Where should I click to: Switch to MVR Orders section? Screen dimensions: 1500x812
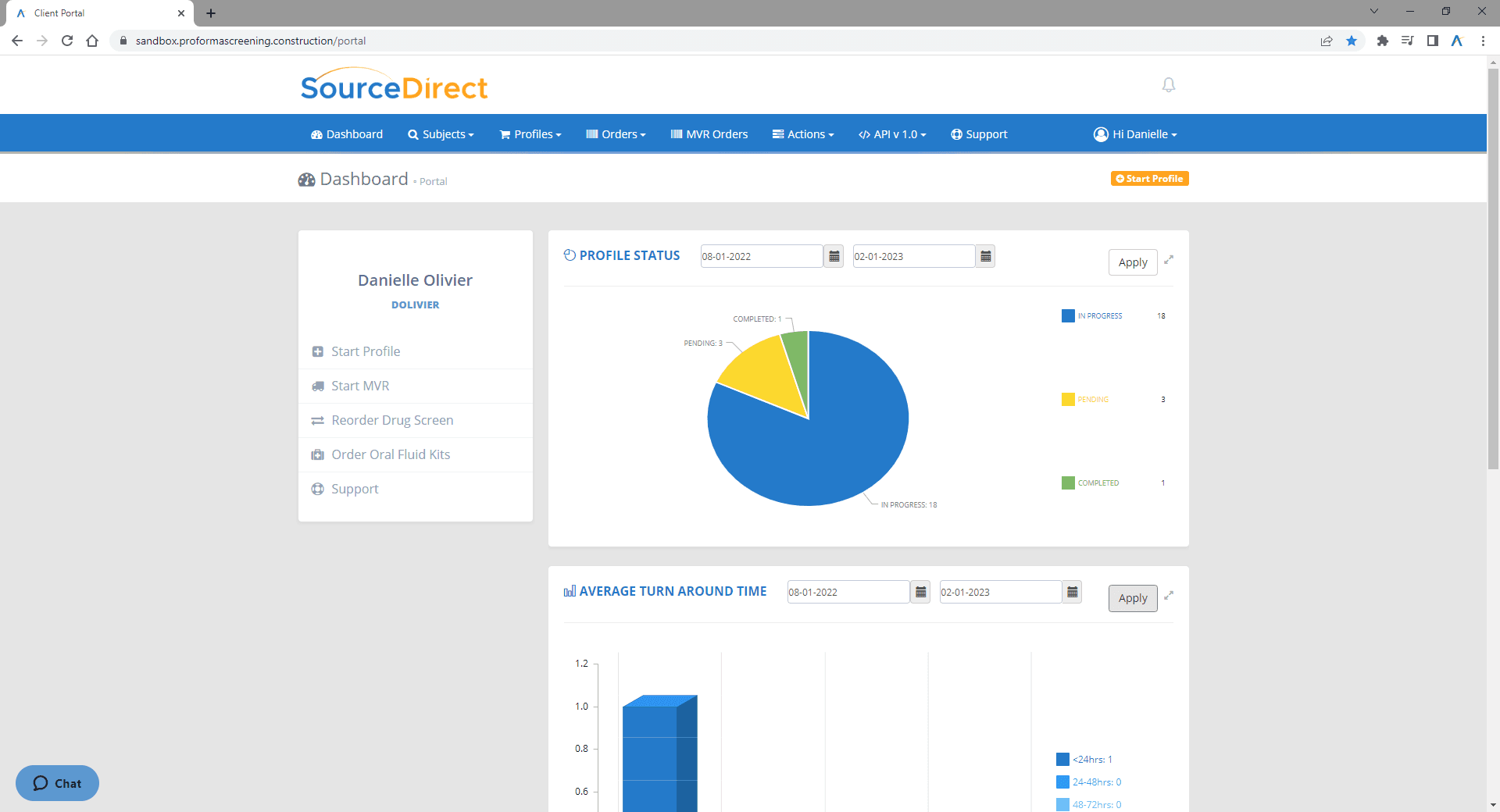pos(708,134)
